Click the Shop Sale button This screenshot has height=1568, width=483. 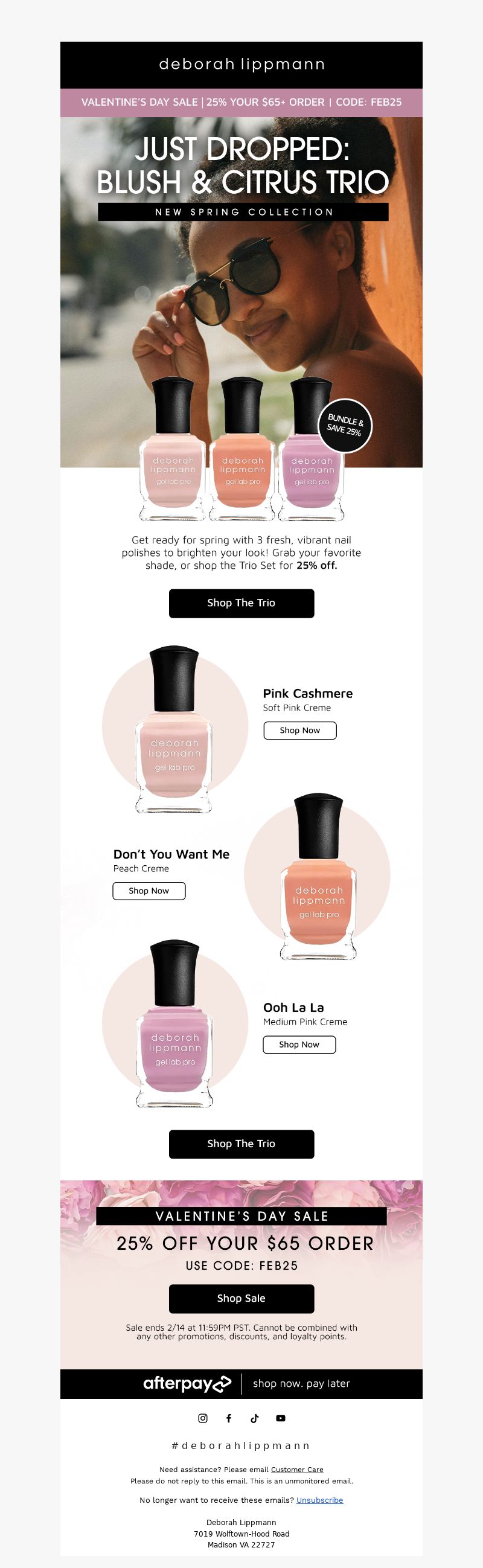[x=241, y=1299]
